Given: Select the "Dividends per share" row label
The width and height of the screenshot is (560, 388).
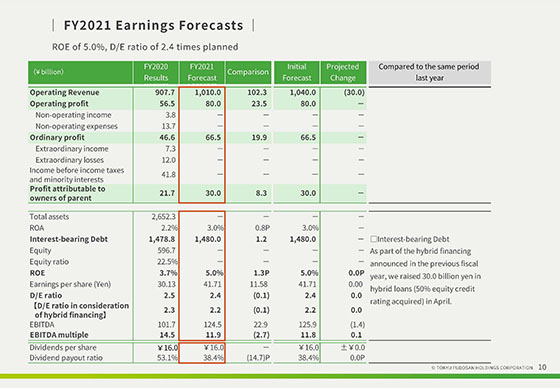Looking at the screenshot, I should click(x=63, y=347).
